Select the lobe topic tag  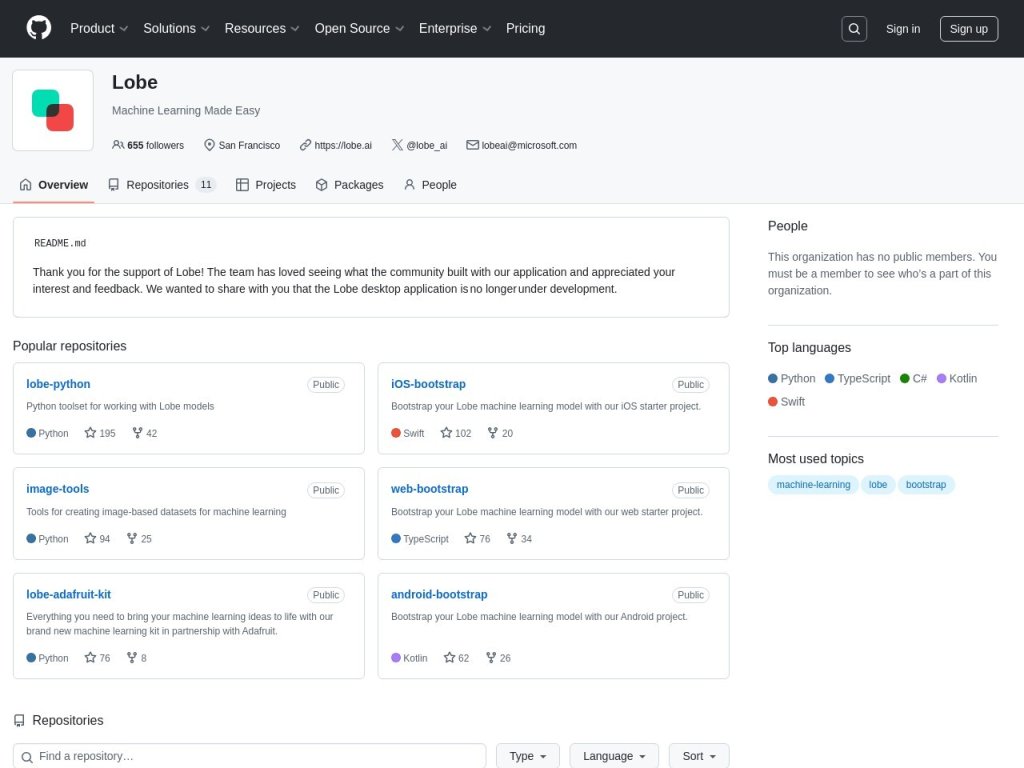[x=878, y=485]
